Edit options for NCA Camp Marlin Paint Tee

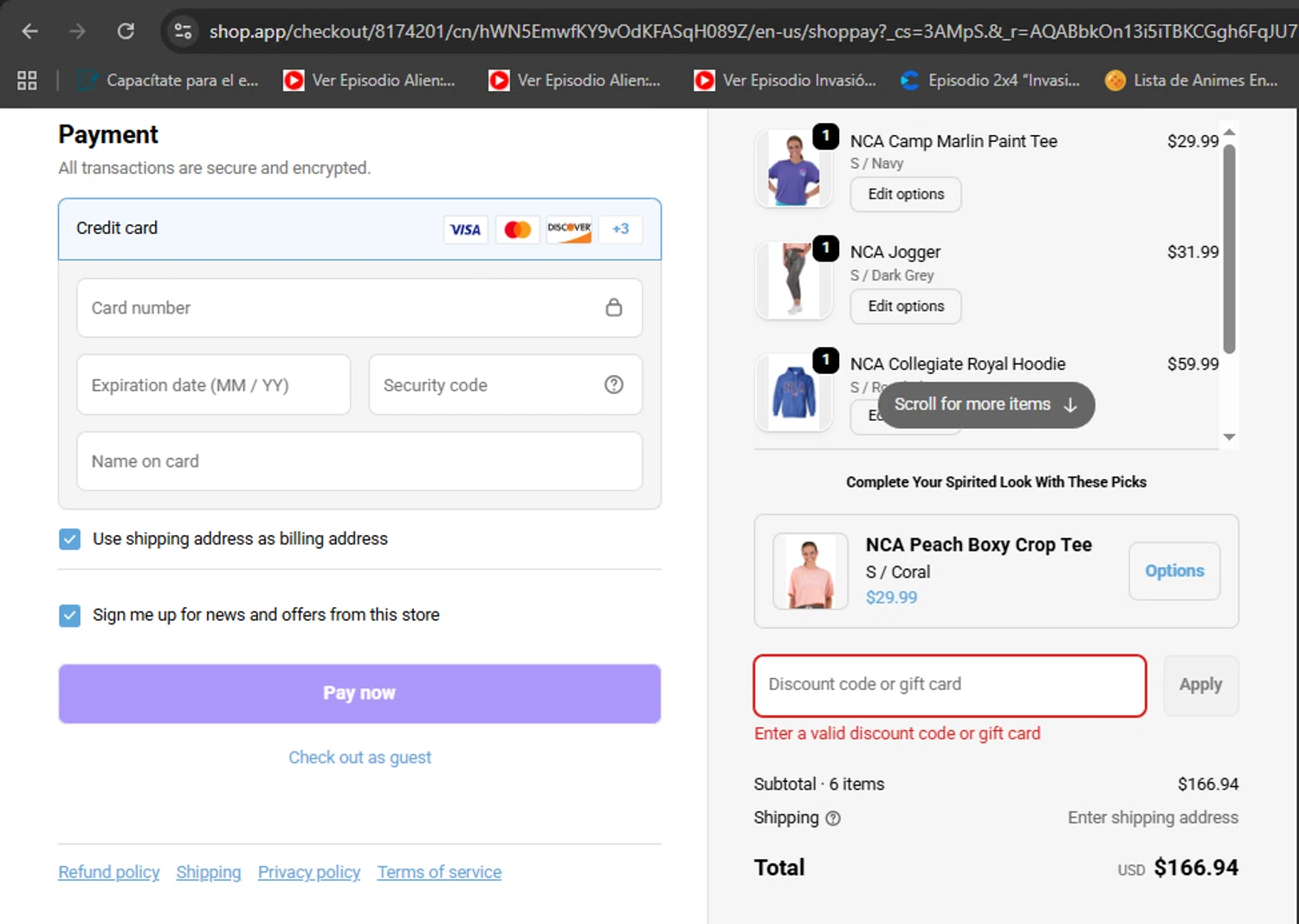click(x=906, y=194)
